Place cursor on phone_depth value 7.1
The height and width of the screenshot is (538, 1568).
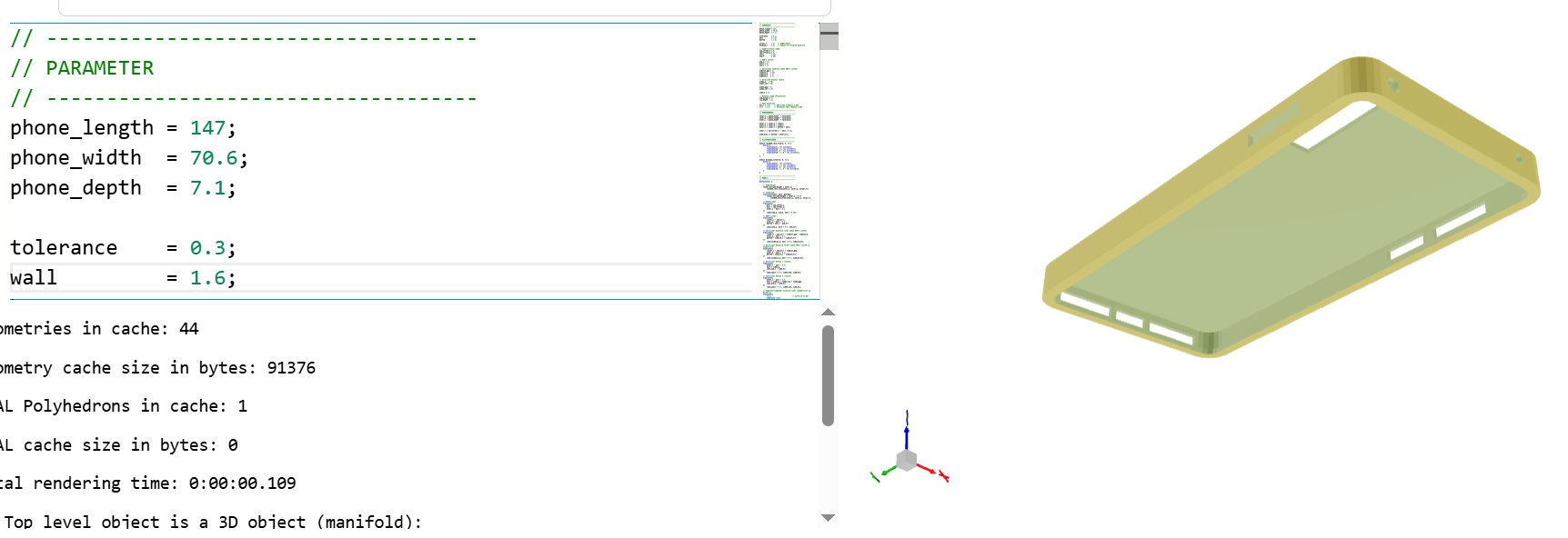(207, 188)
